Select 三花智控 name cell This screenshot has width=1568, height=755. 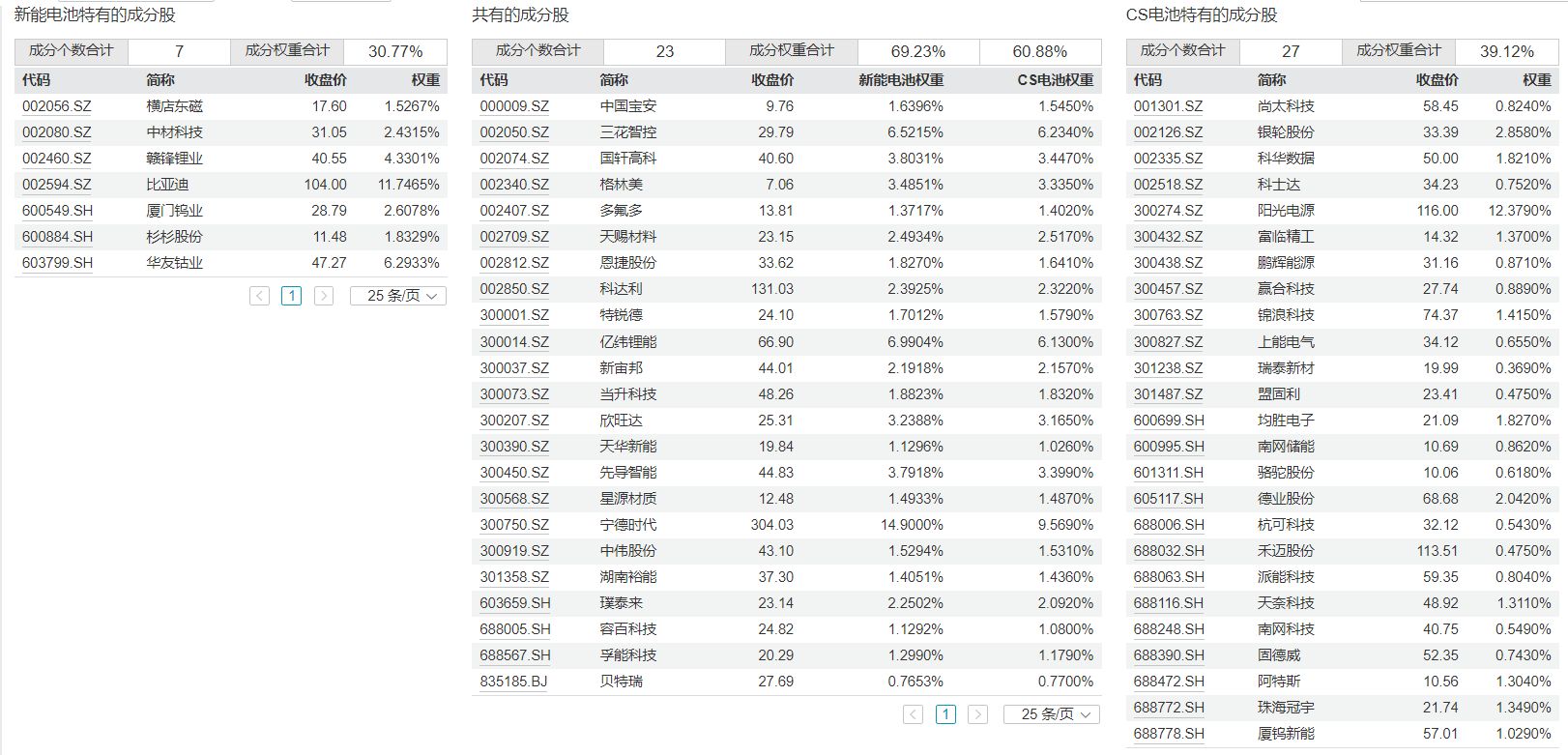click(628, 132)
